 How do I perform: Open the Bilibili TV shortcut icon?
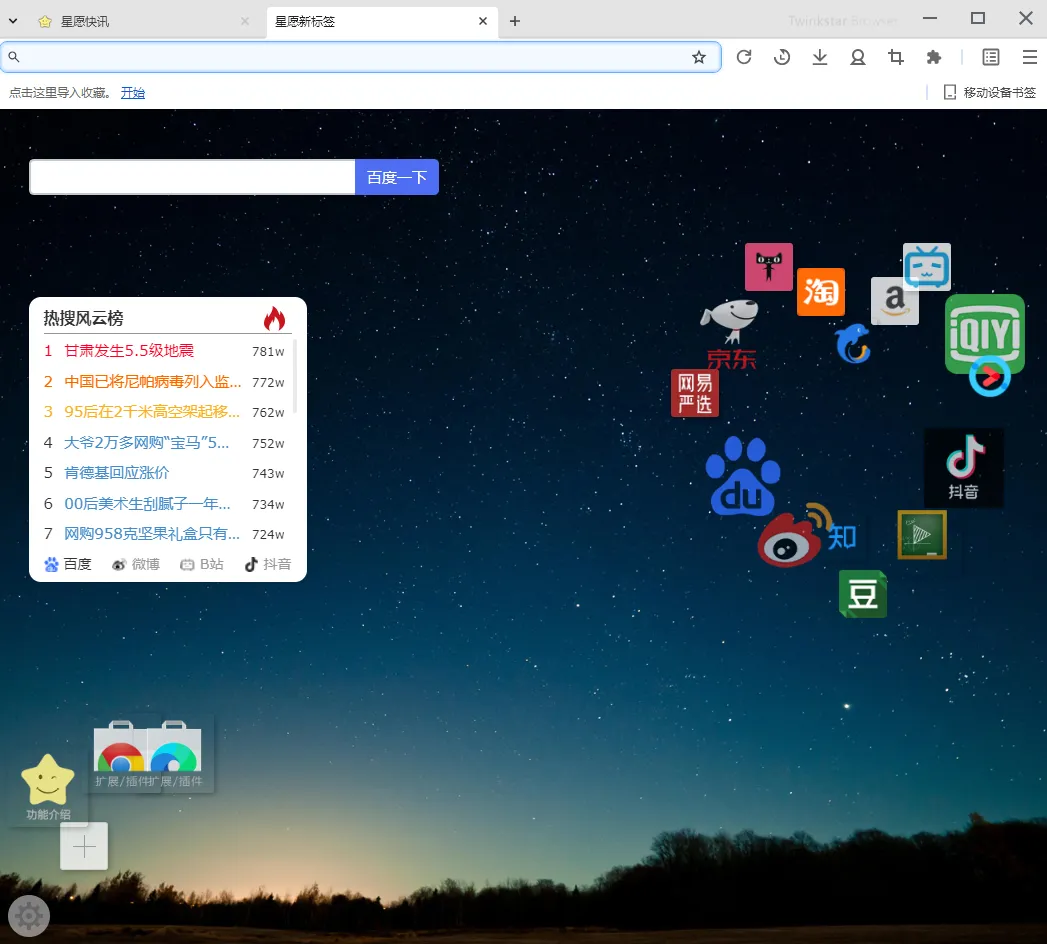(x=927, y=266)
